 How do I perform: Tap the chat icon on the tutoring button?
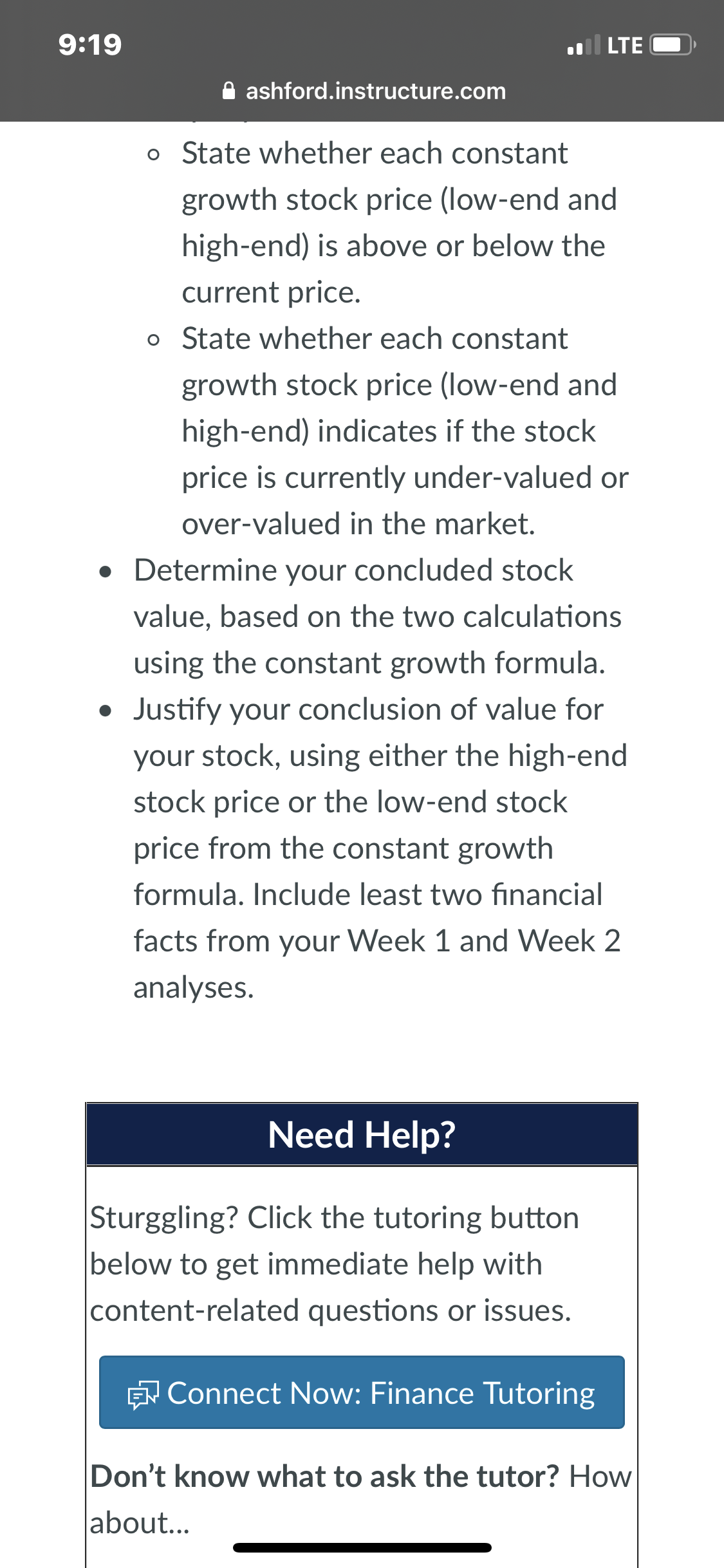pyautogui.click(x=142, y=1395)
